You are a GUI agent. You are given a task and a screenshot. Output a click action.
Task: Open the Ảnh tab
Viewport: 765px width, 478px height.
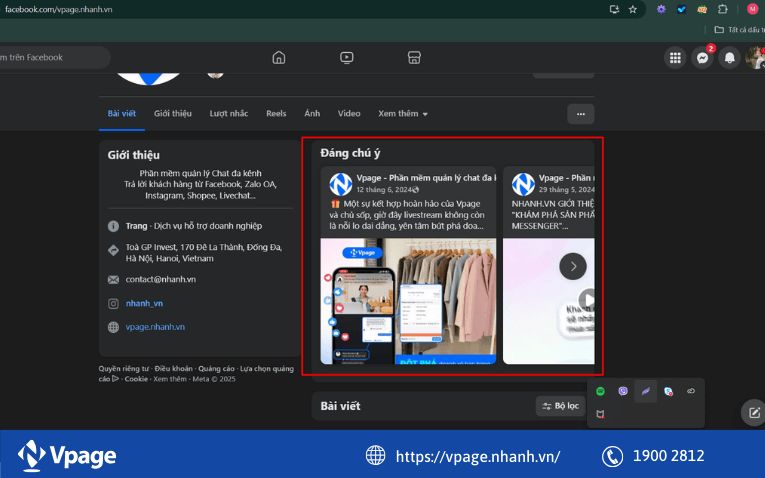click(312, 114)
